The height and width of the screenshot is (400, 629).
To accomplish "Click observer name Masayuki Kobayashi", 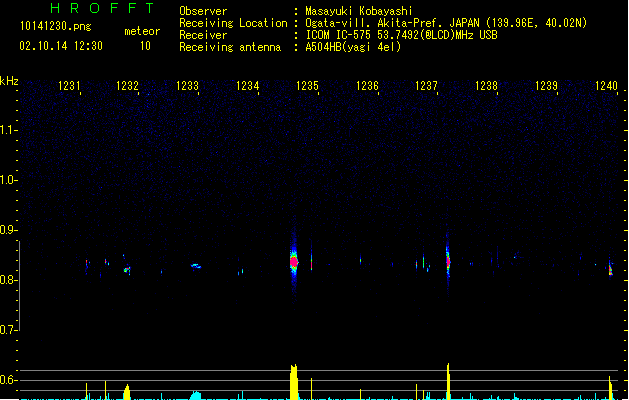I will pos(359,11).
